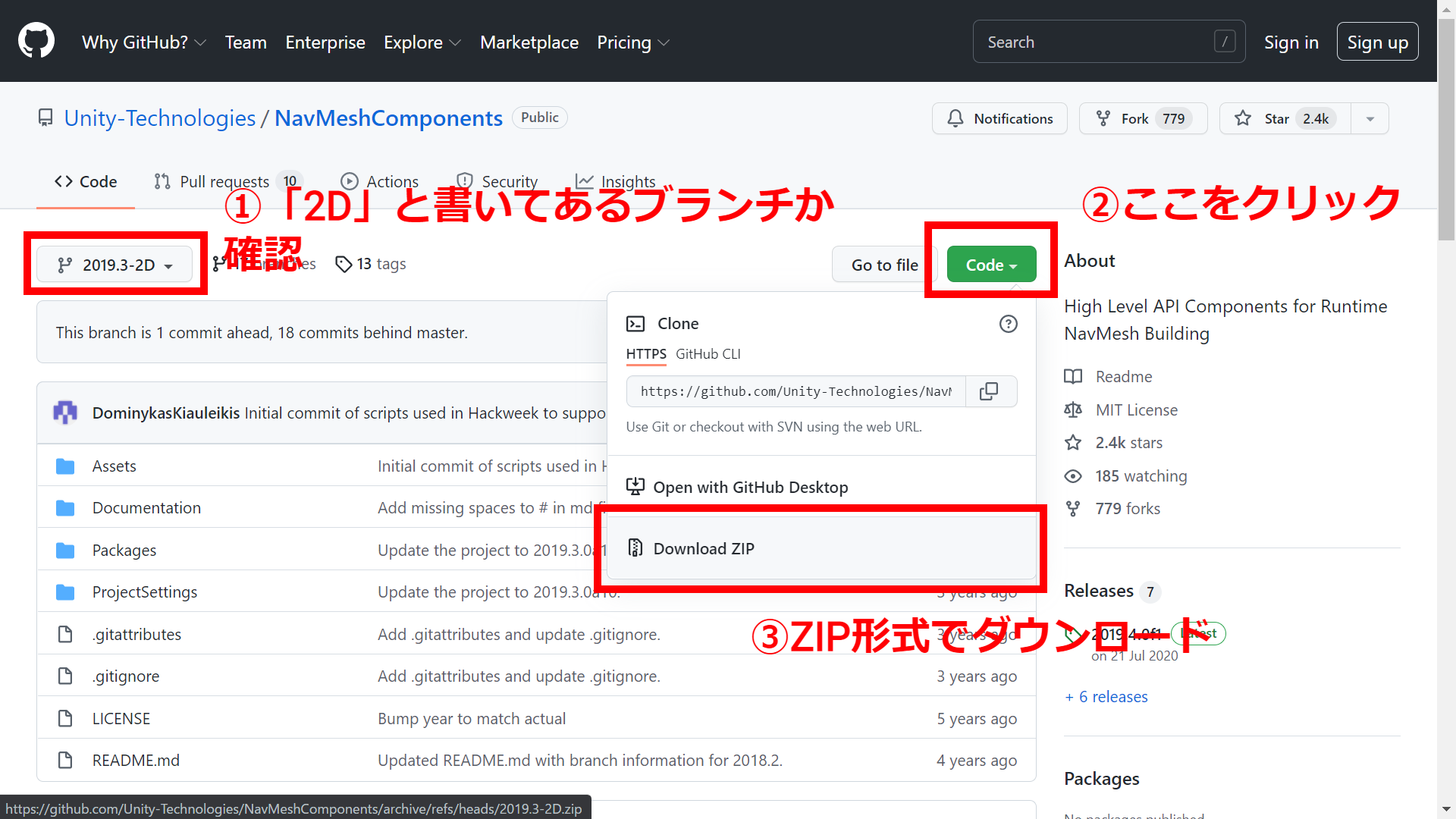This screenshot has width=1456, height=819.
Task: Click the bell icon on the Notifications button
Action: [x=955, y=118]
